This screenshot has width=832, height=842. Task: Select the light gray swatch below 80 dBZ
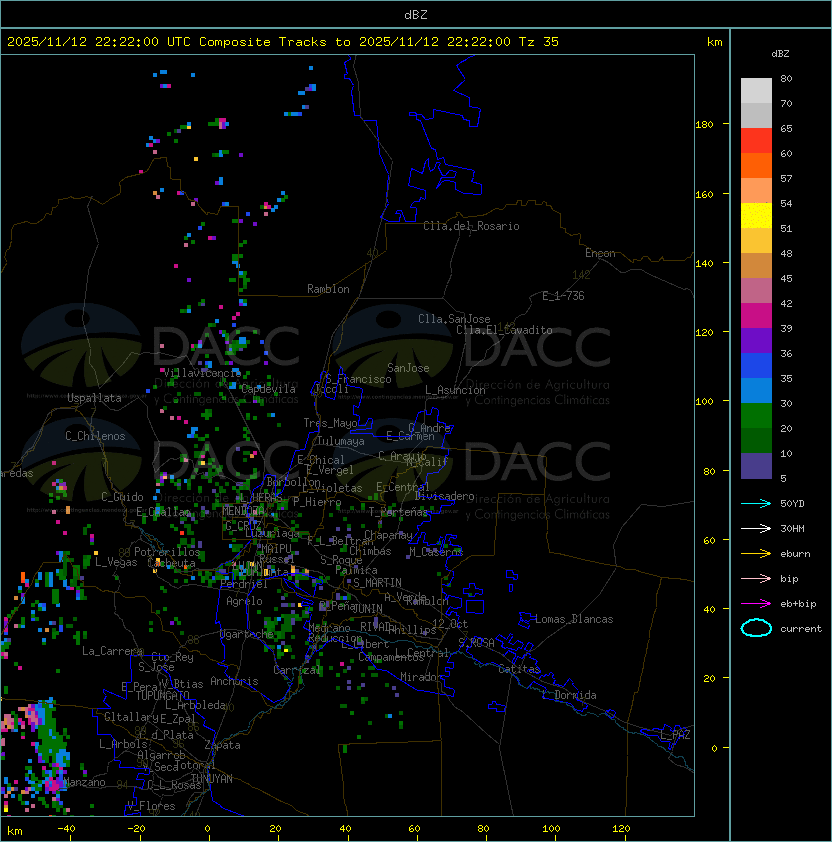click(756, 90)
